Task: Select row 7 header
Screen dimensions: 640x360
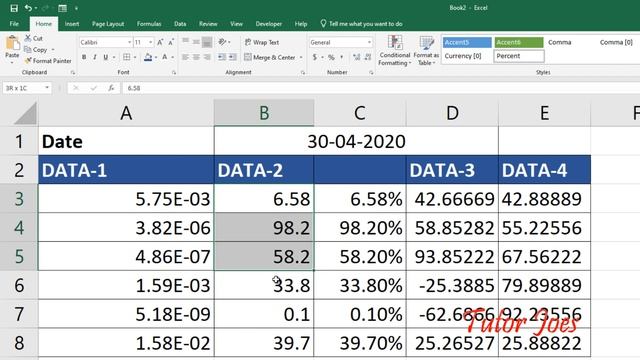Action: (19, 314)
